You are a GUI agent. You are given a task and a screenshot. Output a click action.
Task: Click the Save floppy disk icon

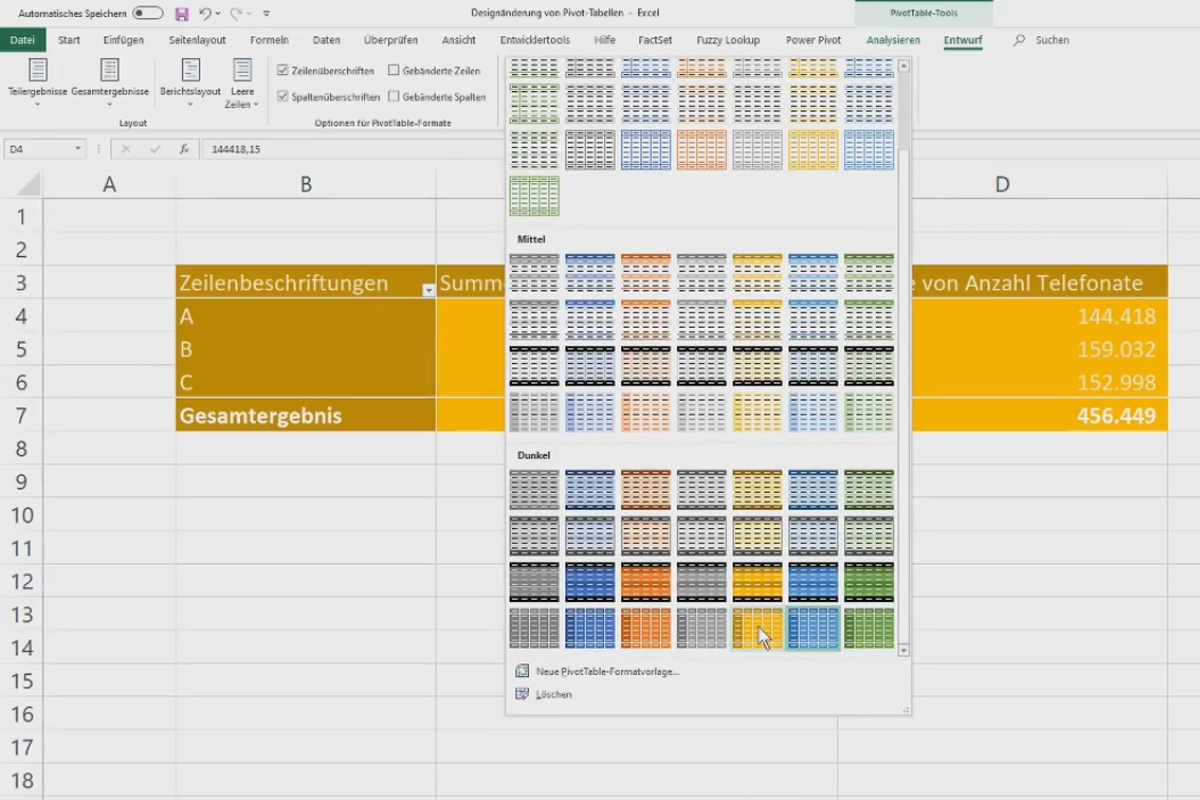coord(181,14)
